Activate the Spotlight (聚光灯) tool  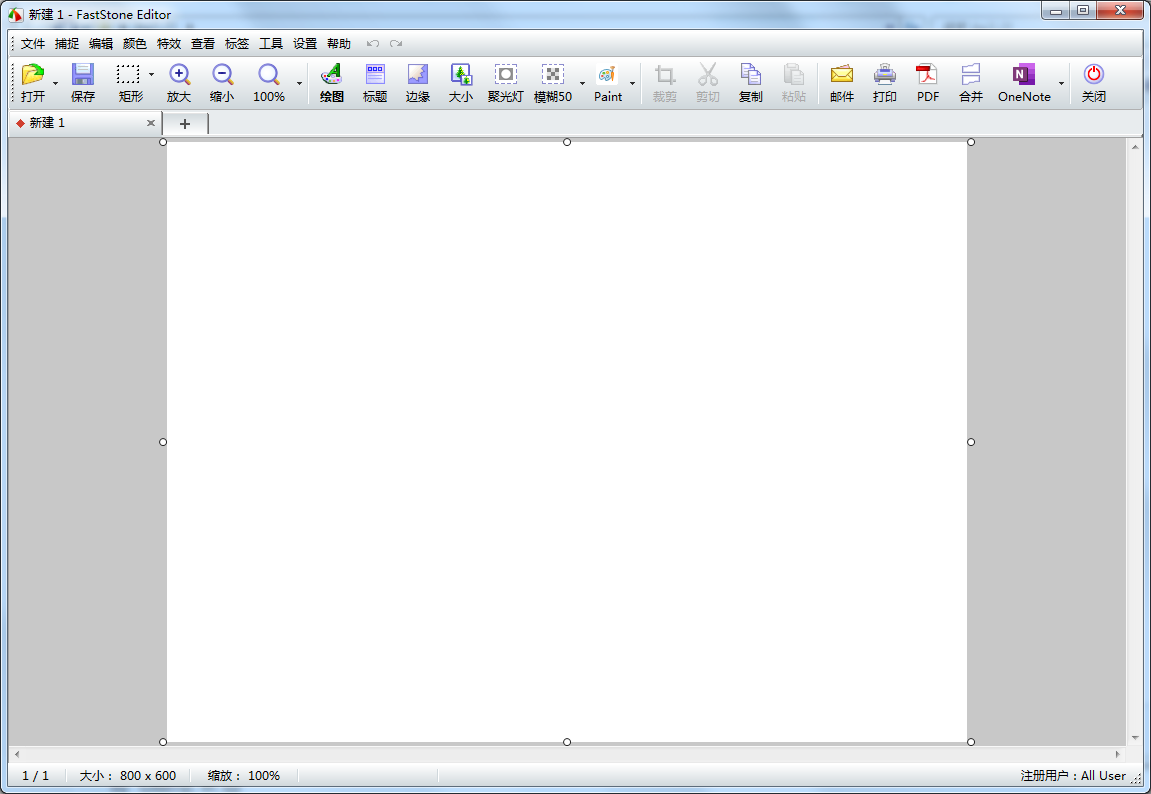(x=505, y=76)
